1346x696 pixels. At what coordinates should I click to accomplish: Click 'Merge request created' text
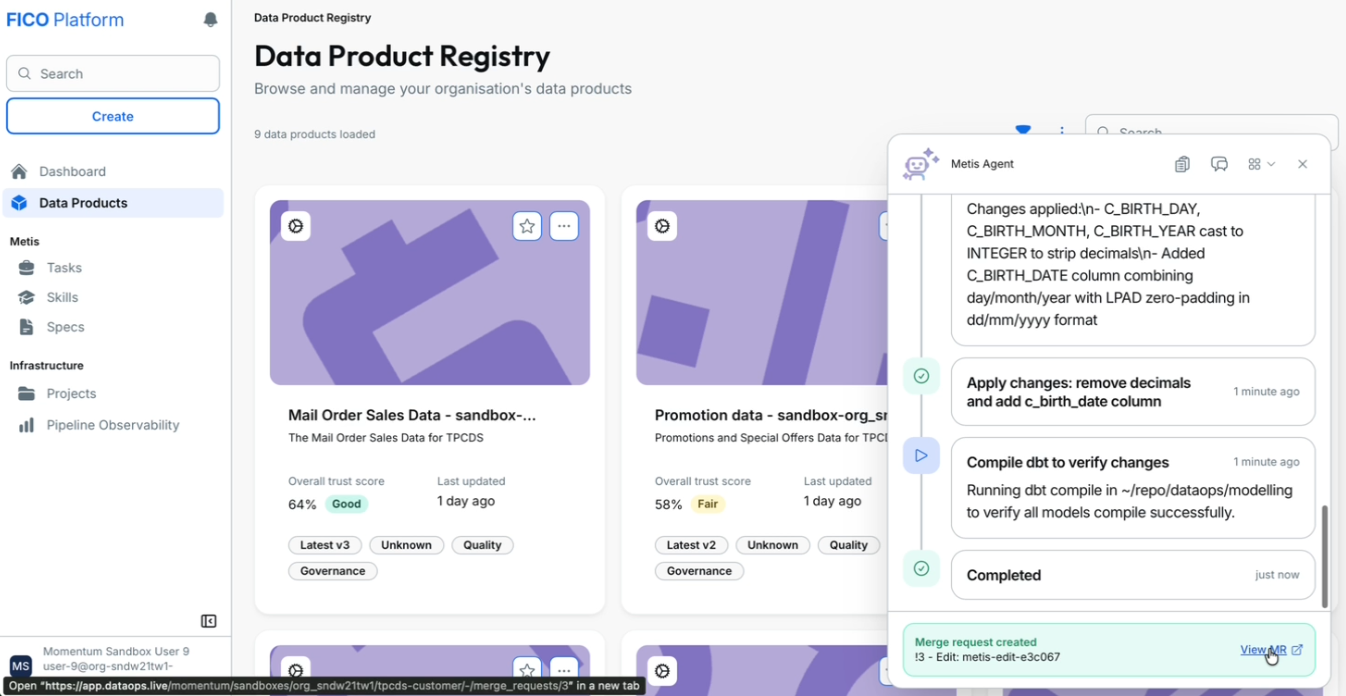point(976,642)
